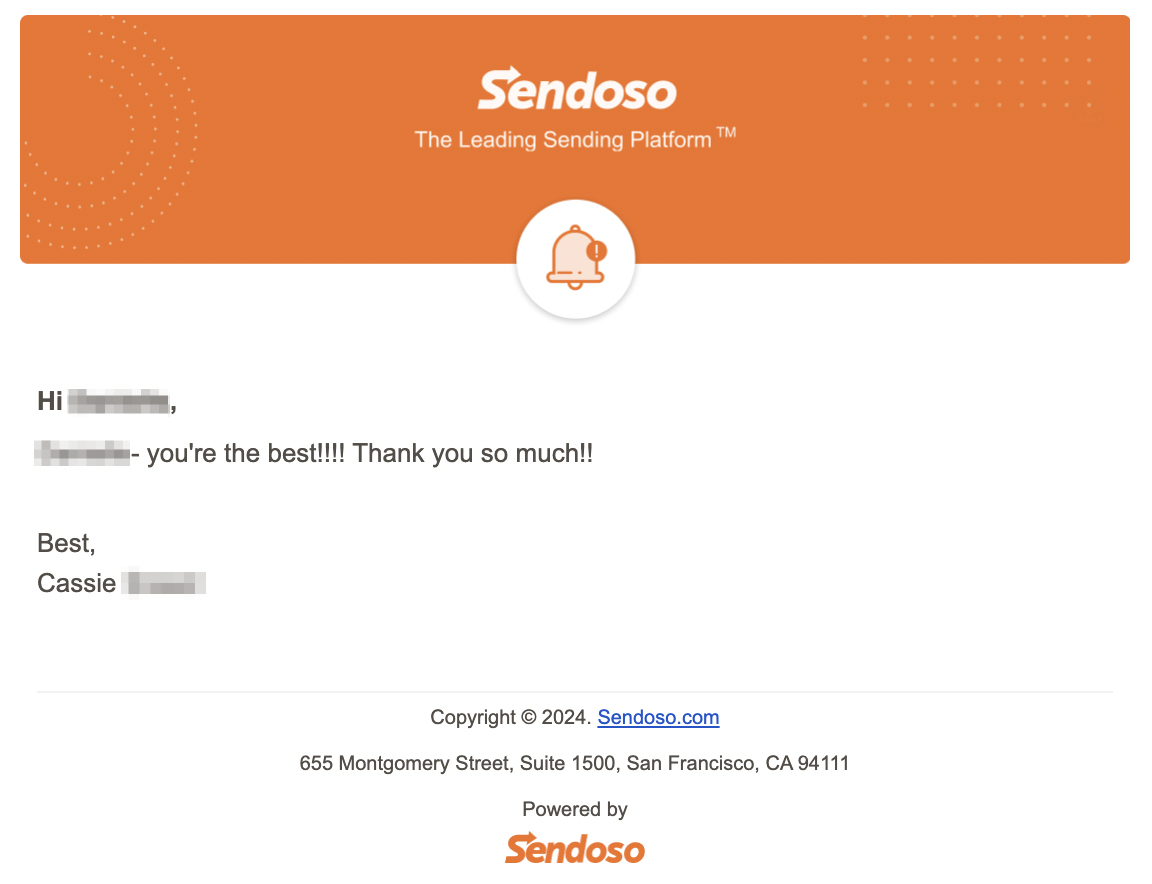Click the horizontal divider above the footer
Viewport: 1152px width, 884px height.
click(x=575, y=691)
